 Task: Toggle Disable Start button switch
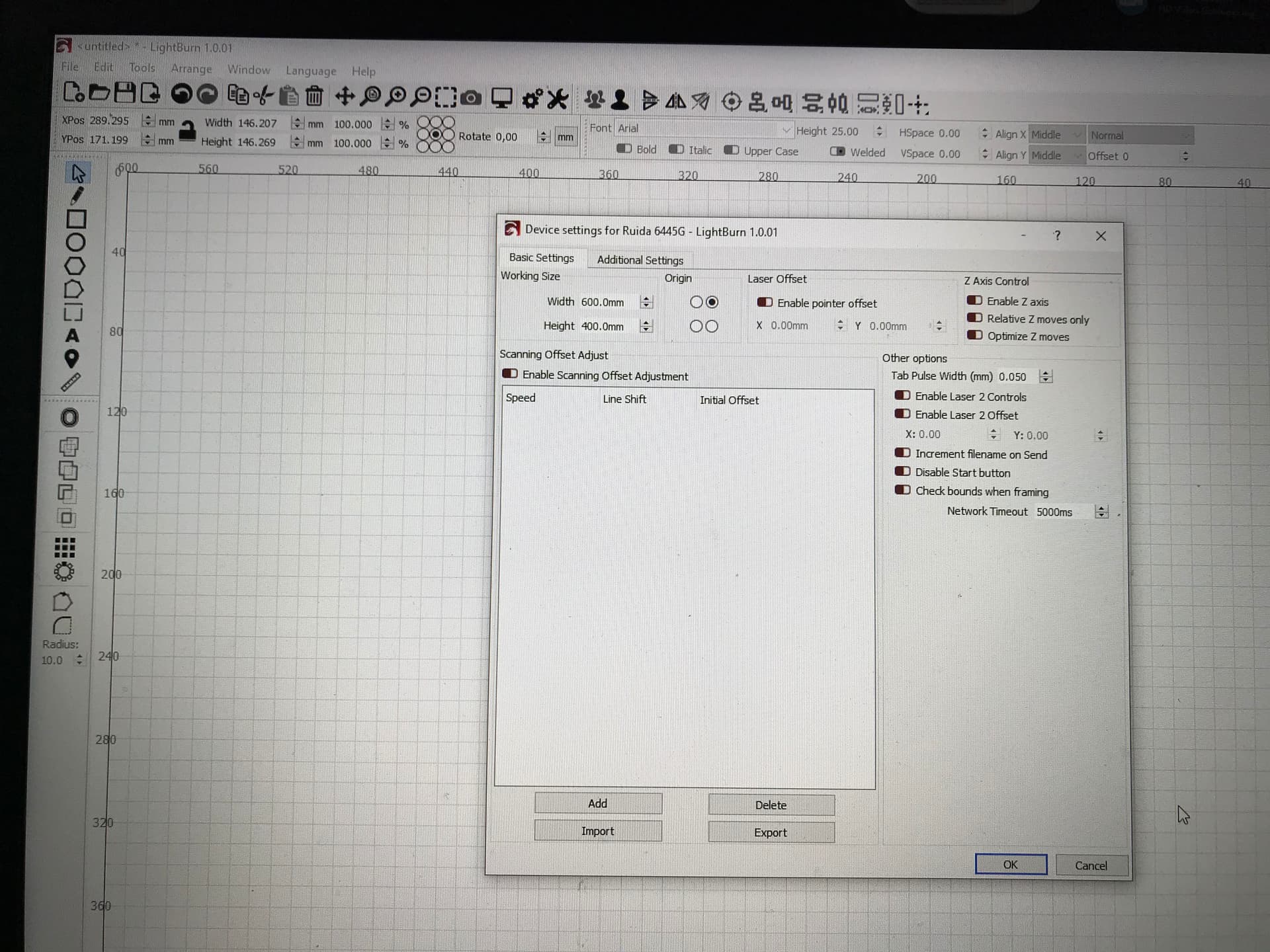[x=902, y=471]
